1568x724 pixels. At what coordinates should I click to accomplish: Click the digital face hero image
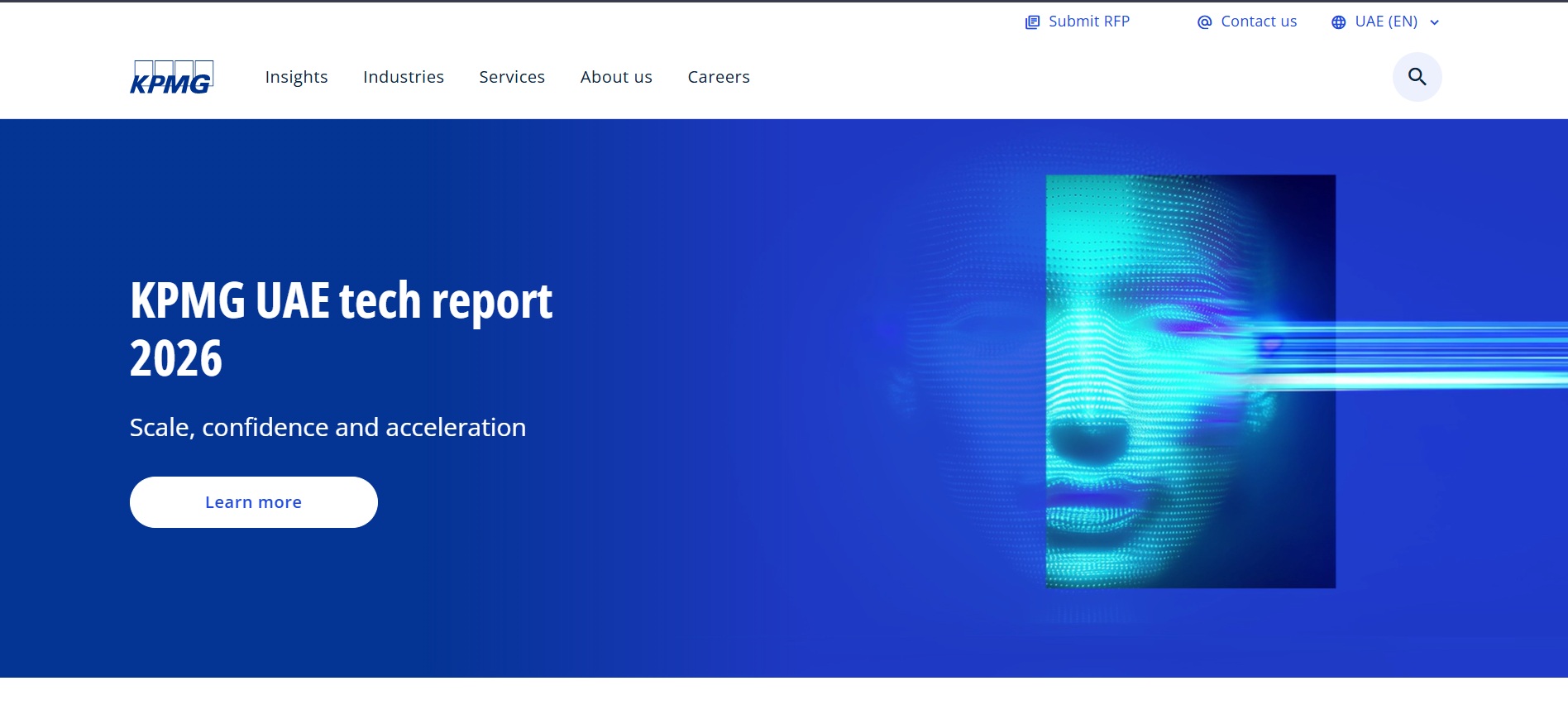[x=1190, y=381]
